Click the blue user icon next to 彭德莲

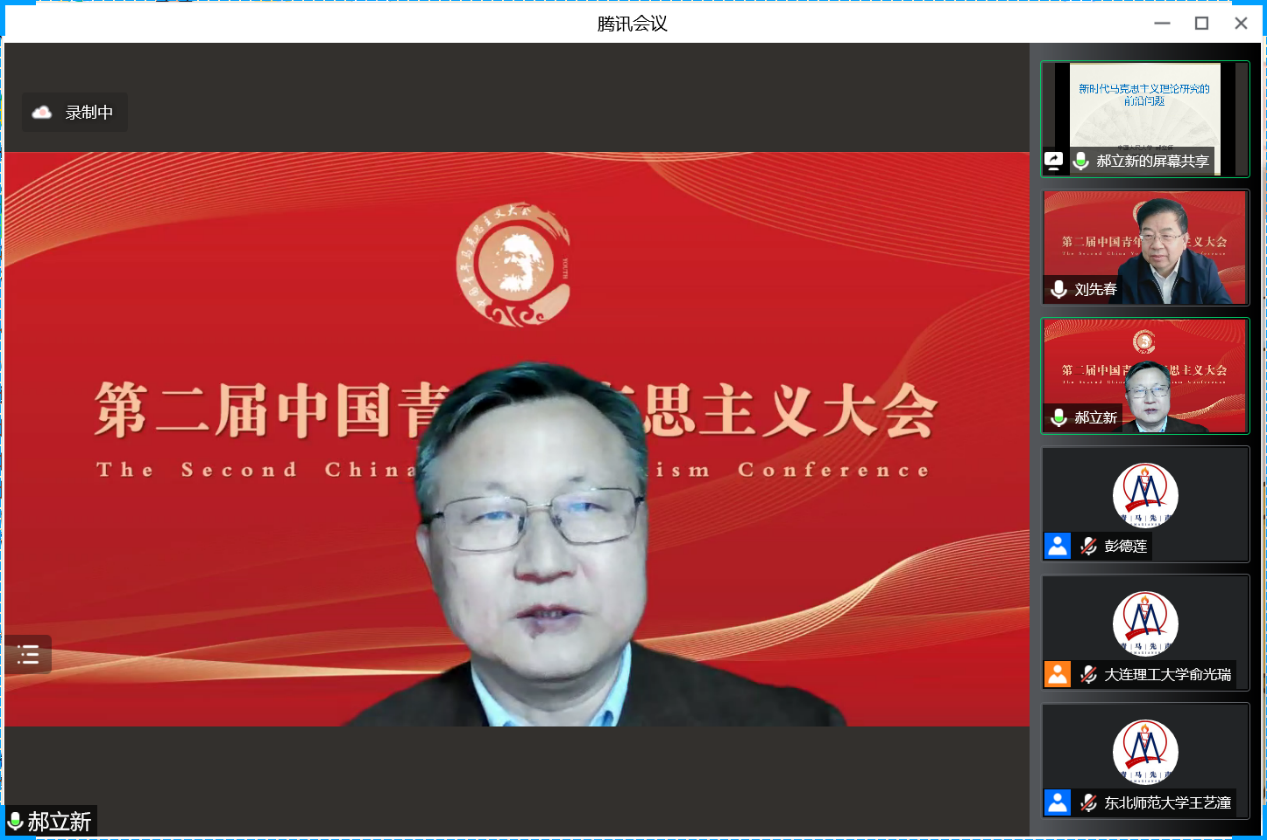[x=1057, y=546]
